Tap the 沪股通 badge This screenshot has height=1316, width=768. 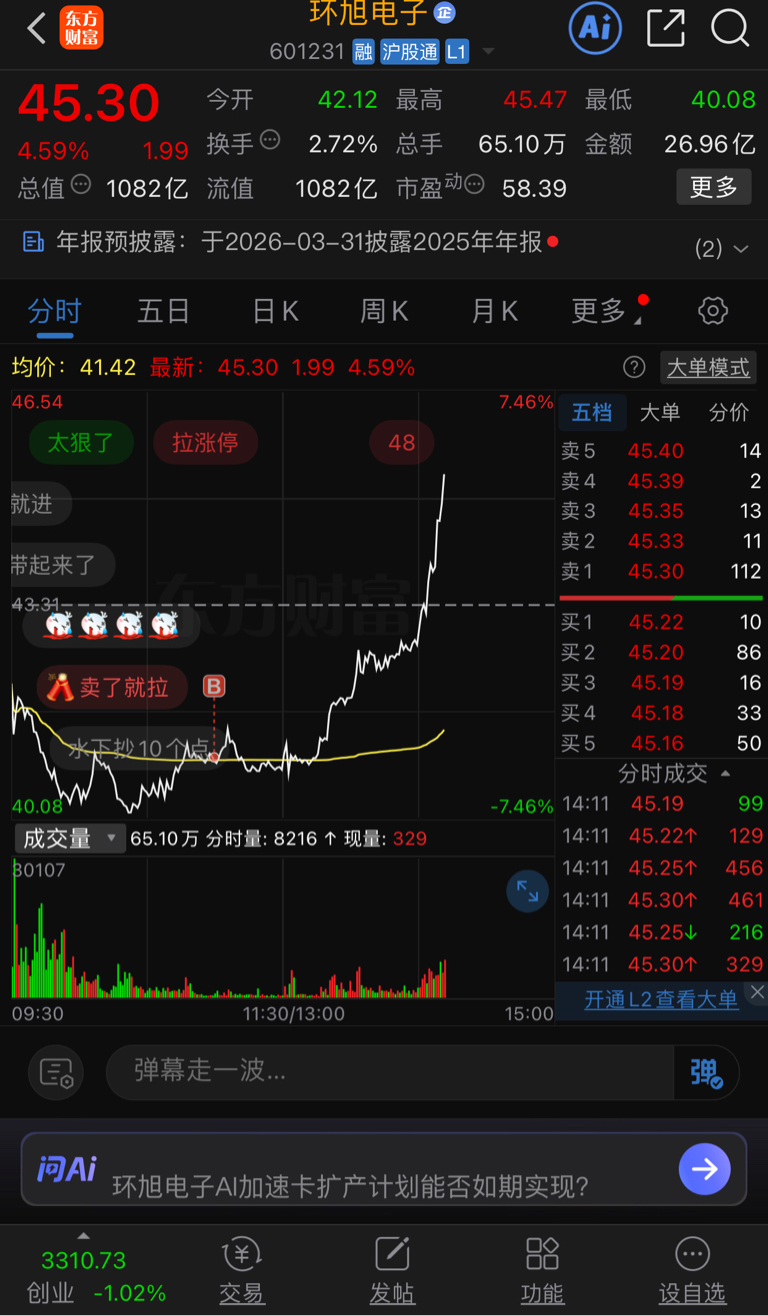click(409, 52)
